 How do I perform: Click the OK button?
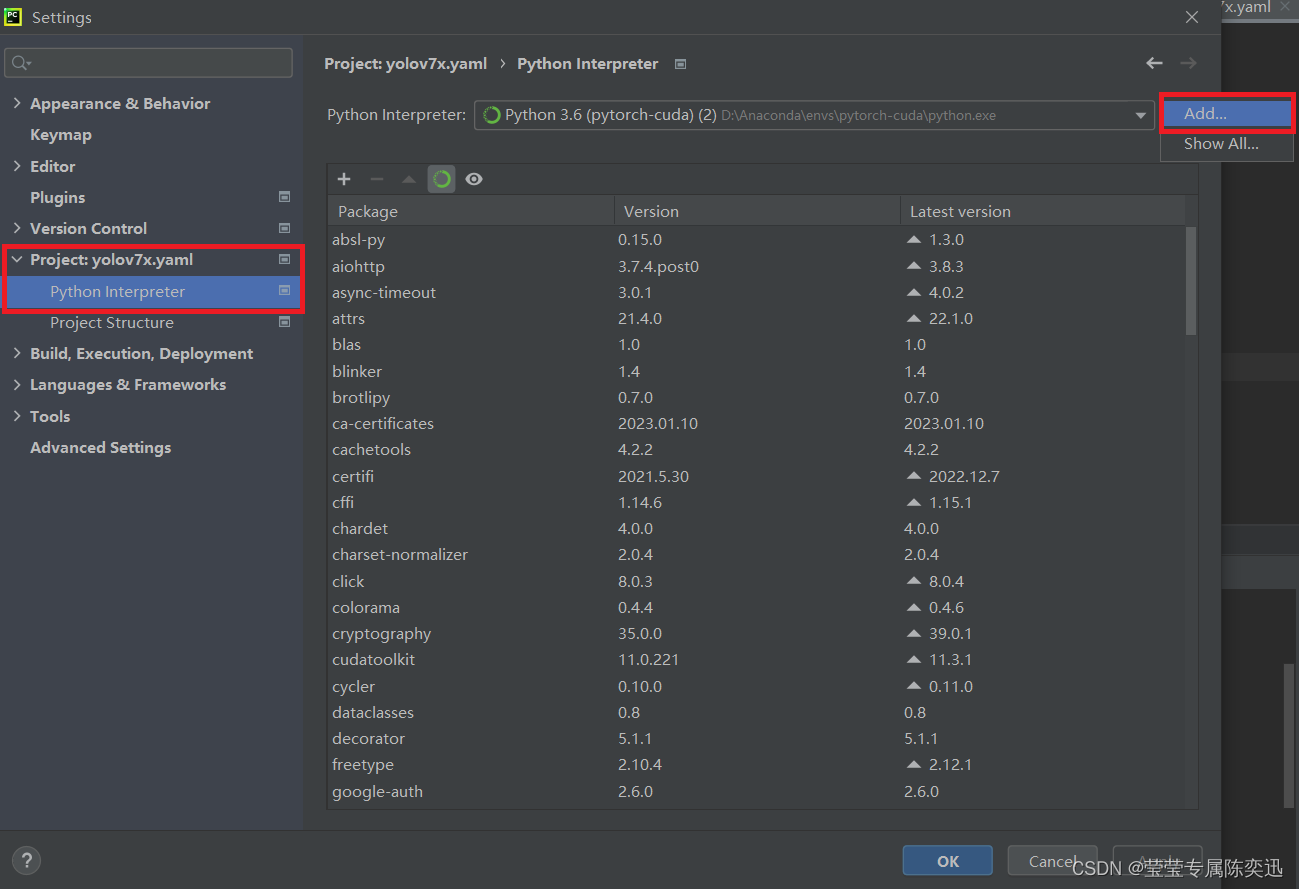point(947,861)
